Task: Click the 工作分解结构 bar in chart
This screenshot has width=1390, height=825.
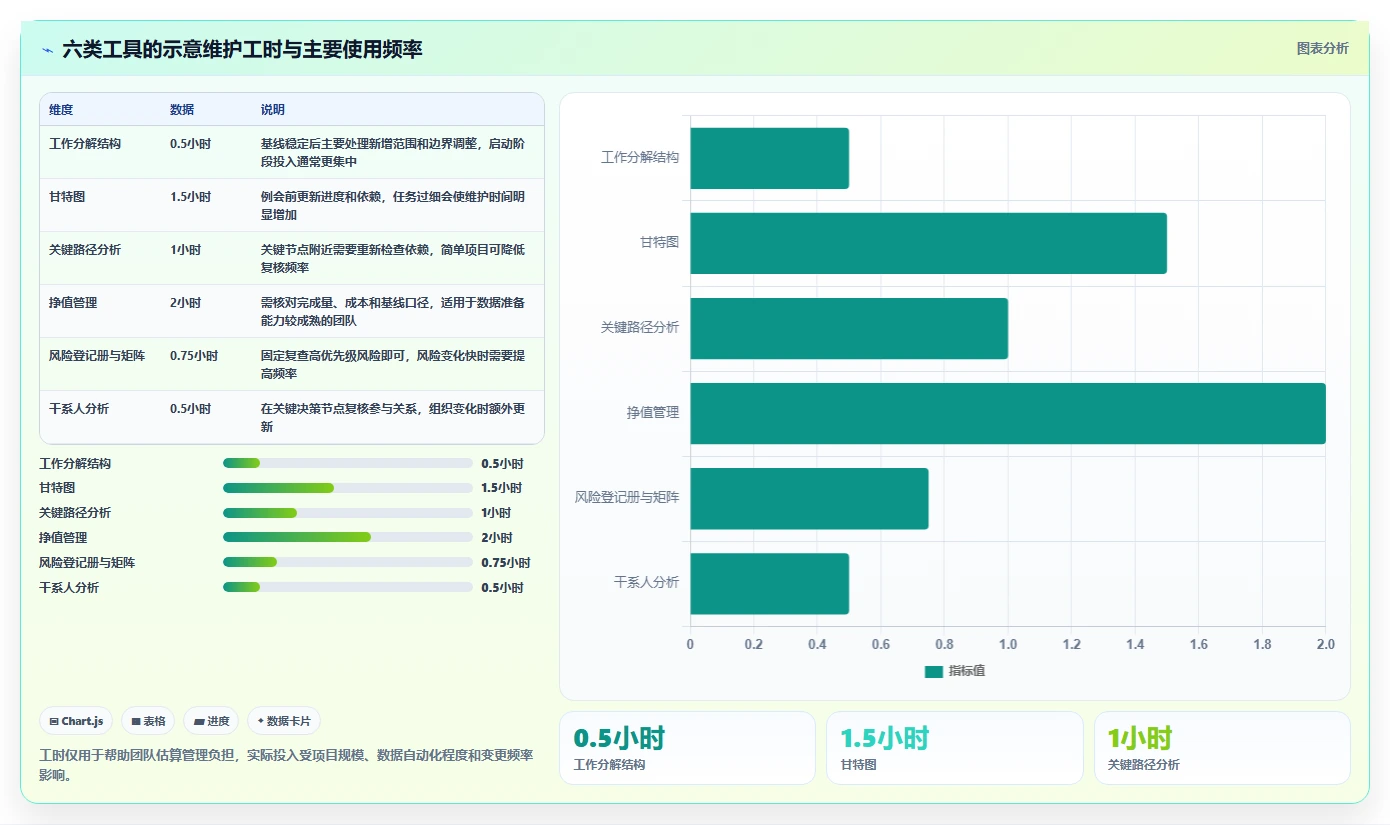Action: click(769, 158)
